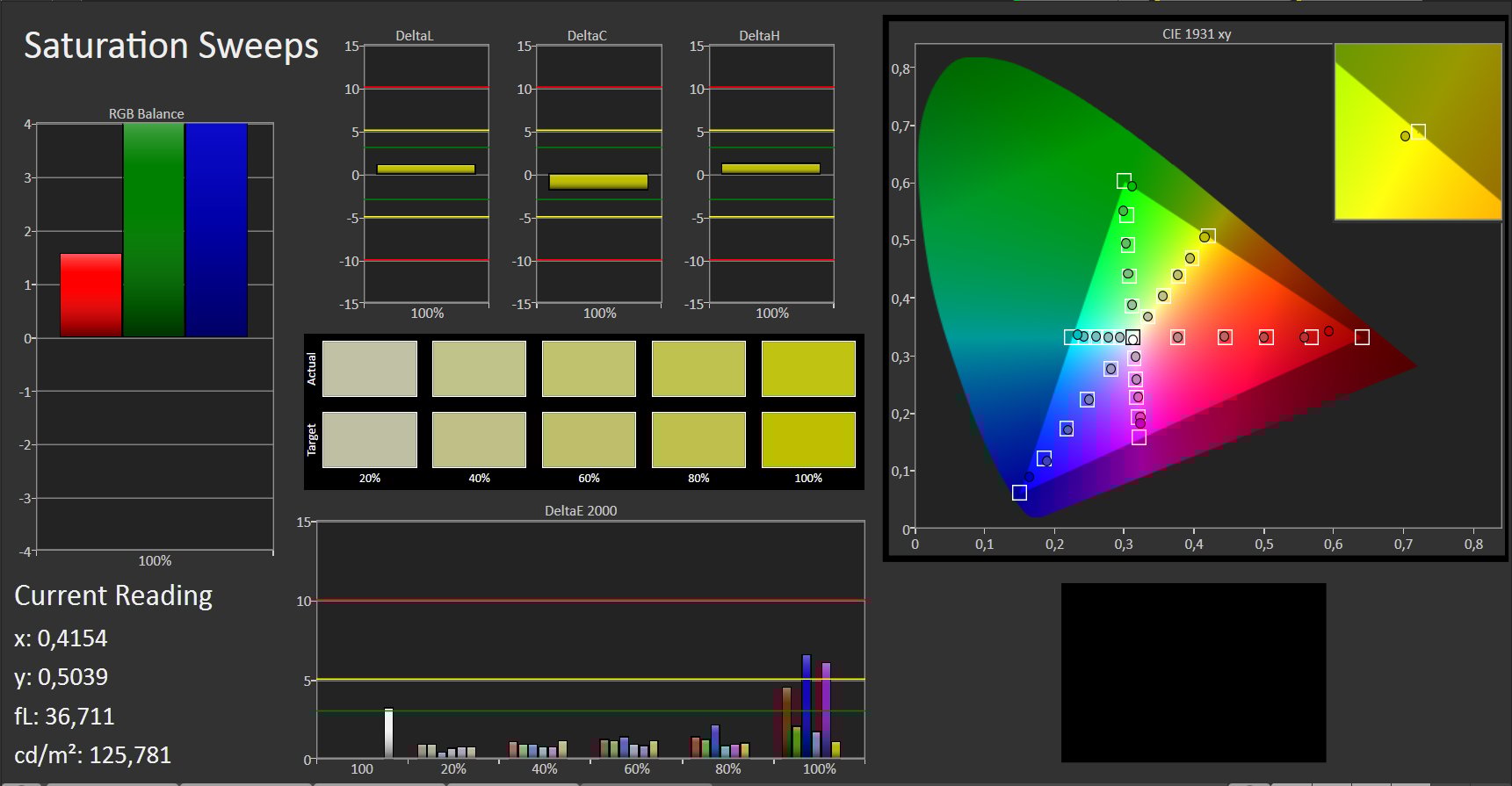Select the white point square on CIE diagram
Image resolution: width=1512 pixels, height=786 pixels.
[1132, 338]
